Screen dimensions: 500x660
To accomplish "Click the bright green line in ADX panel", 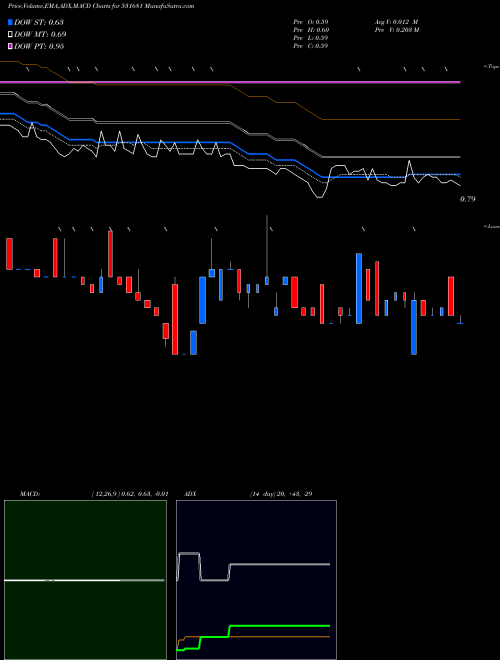I will 278,626.
